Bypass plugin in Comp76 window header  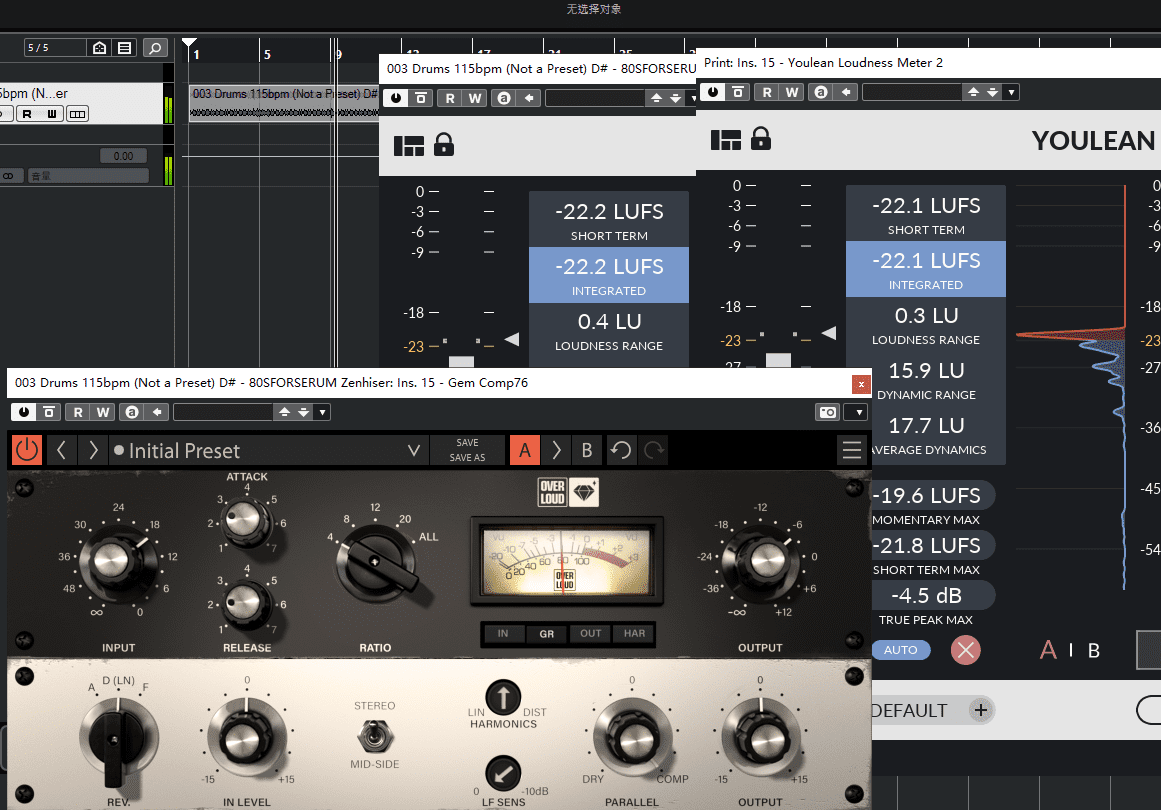tap(24, 412)
